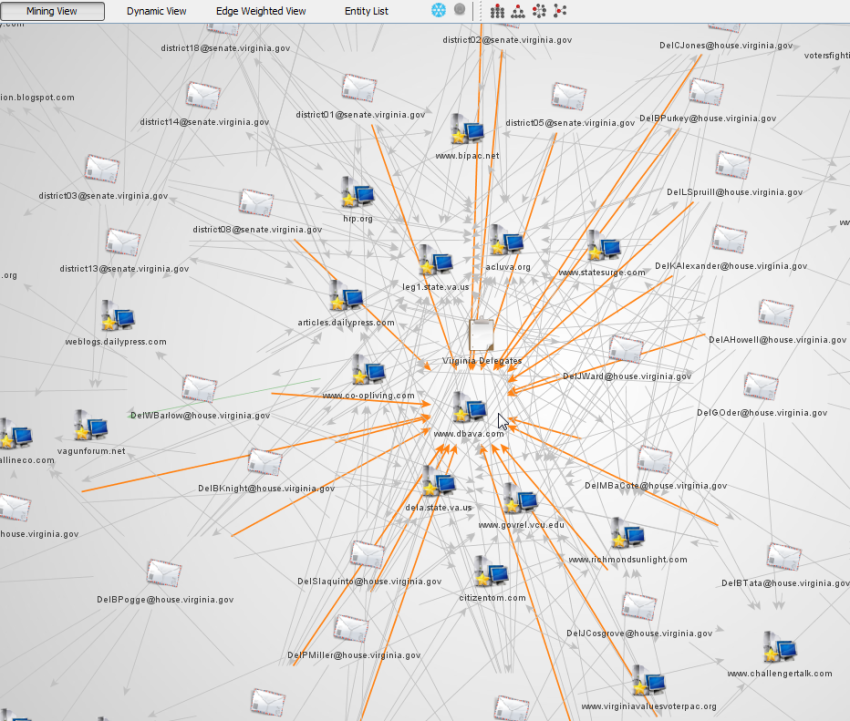Select the hrp.org website node icon

tap(358, 192)
